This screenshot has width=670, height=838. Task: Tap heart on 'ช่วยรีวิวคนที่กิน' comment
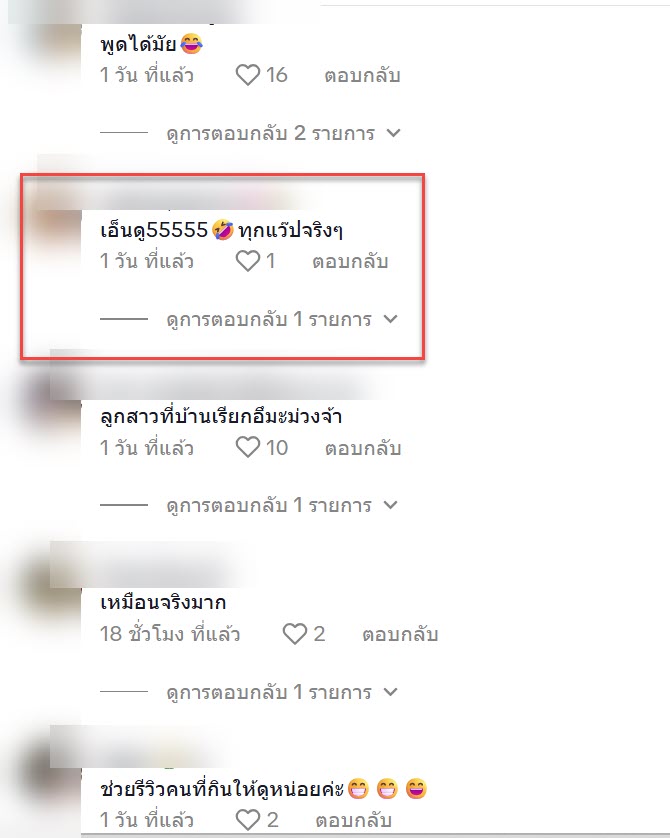tap(248, 819)
